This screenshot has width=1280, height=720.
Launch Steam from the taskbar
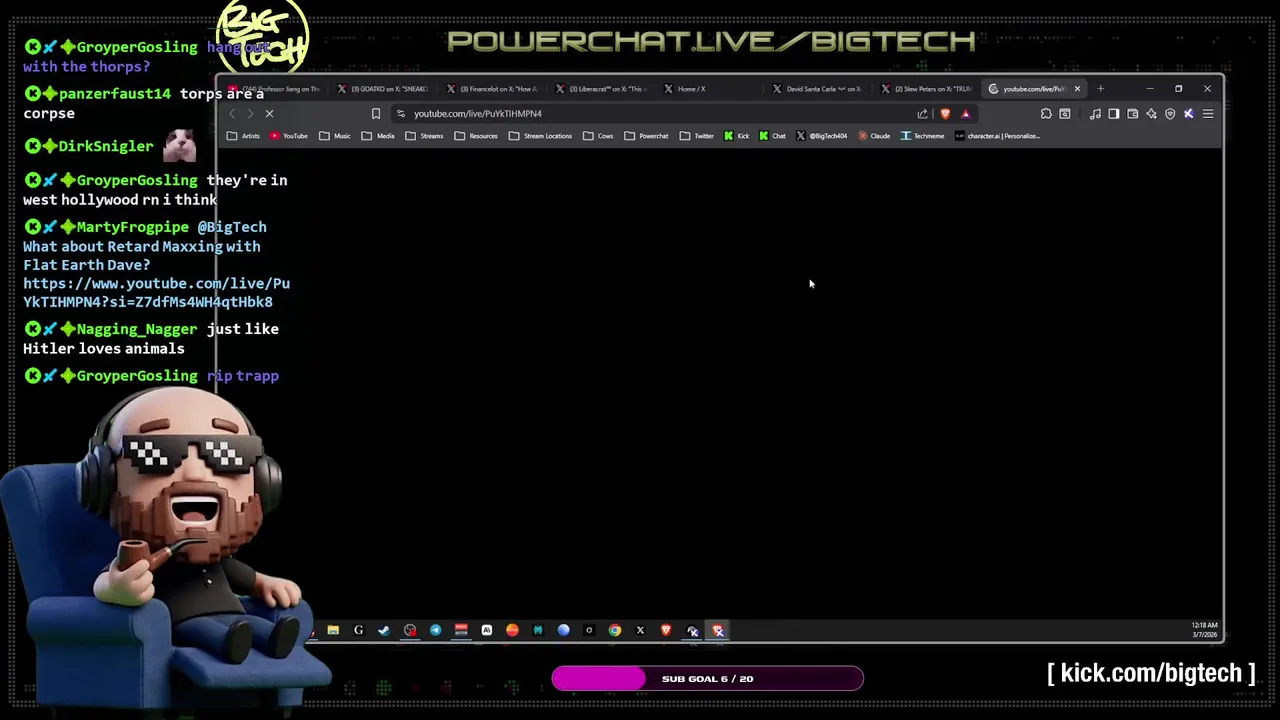384,631
